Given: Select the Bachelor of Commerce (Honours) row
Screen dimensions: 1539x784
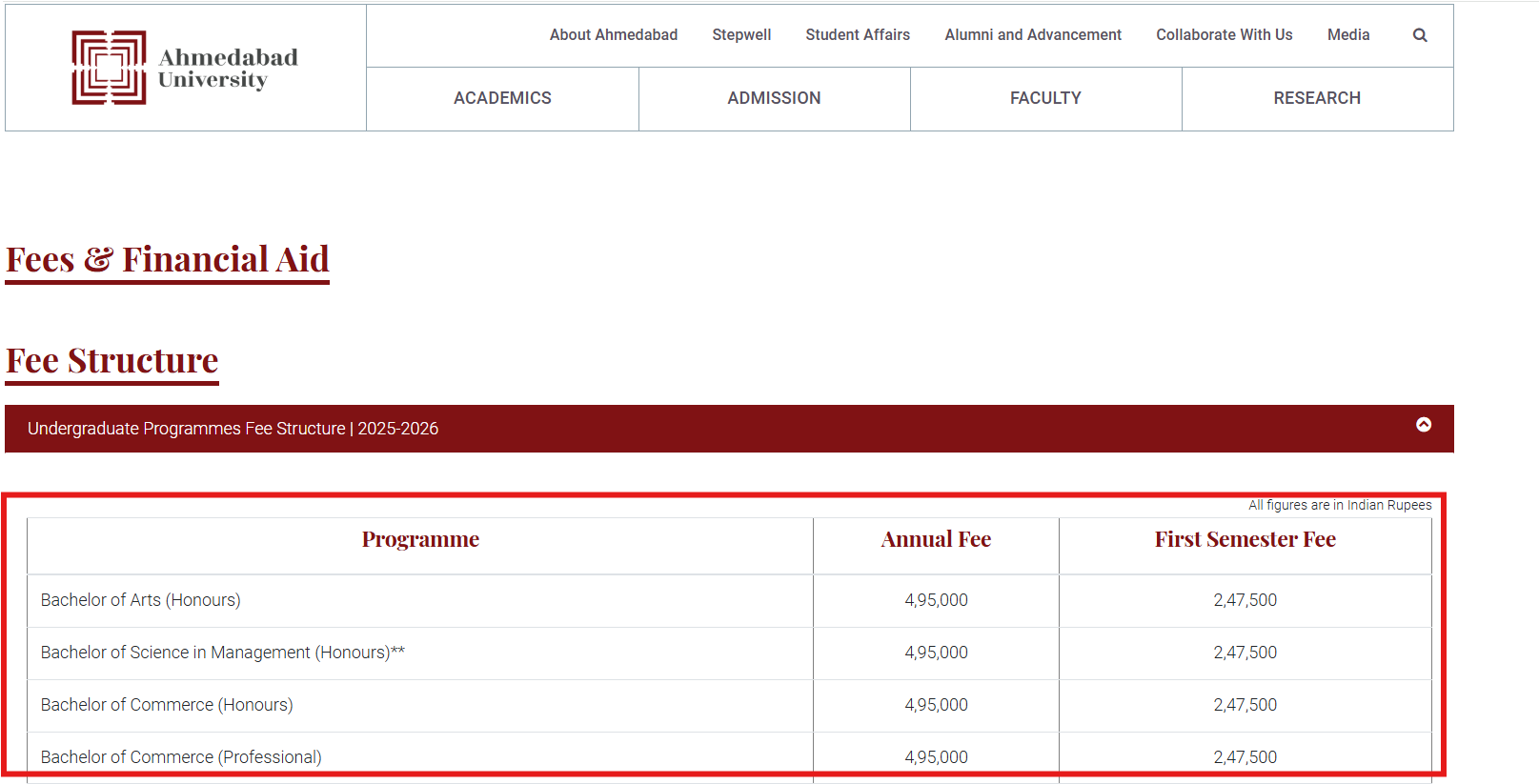Looking at the screenshot, I should 729,705.
